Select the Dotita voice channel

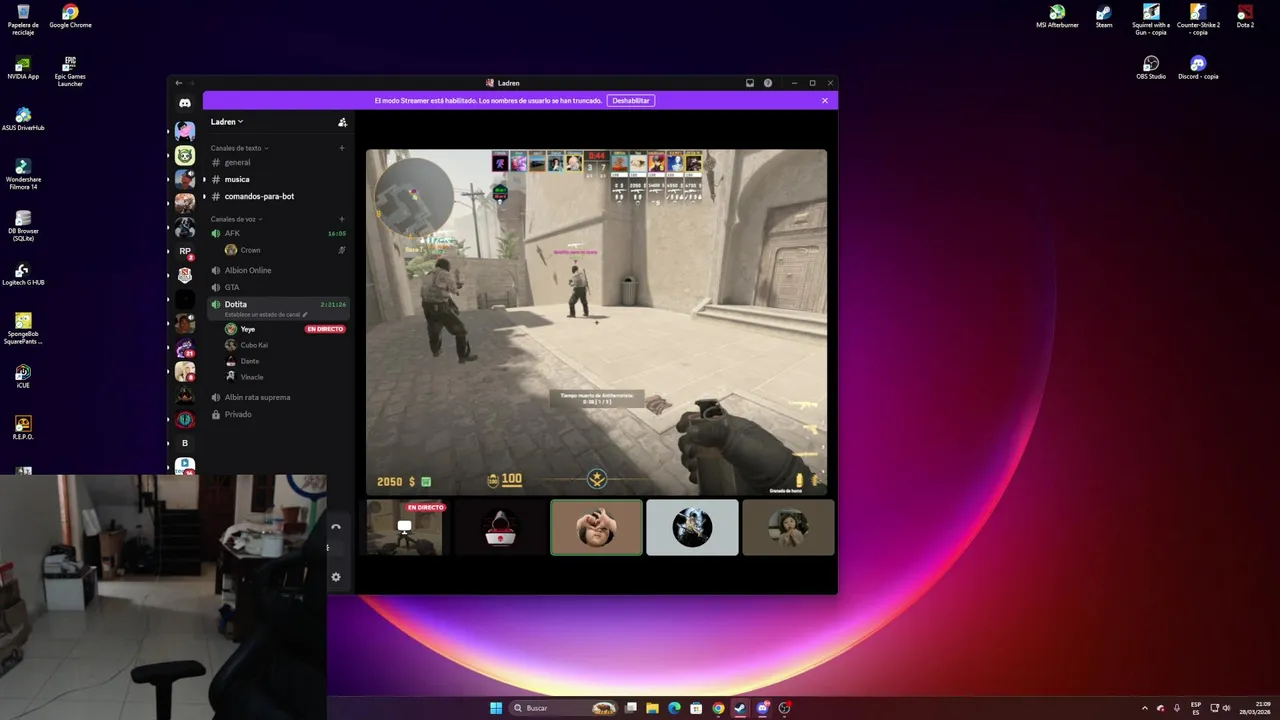click(x=278, y=308)
